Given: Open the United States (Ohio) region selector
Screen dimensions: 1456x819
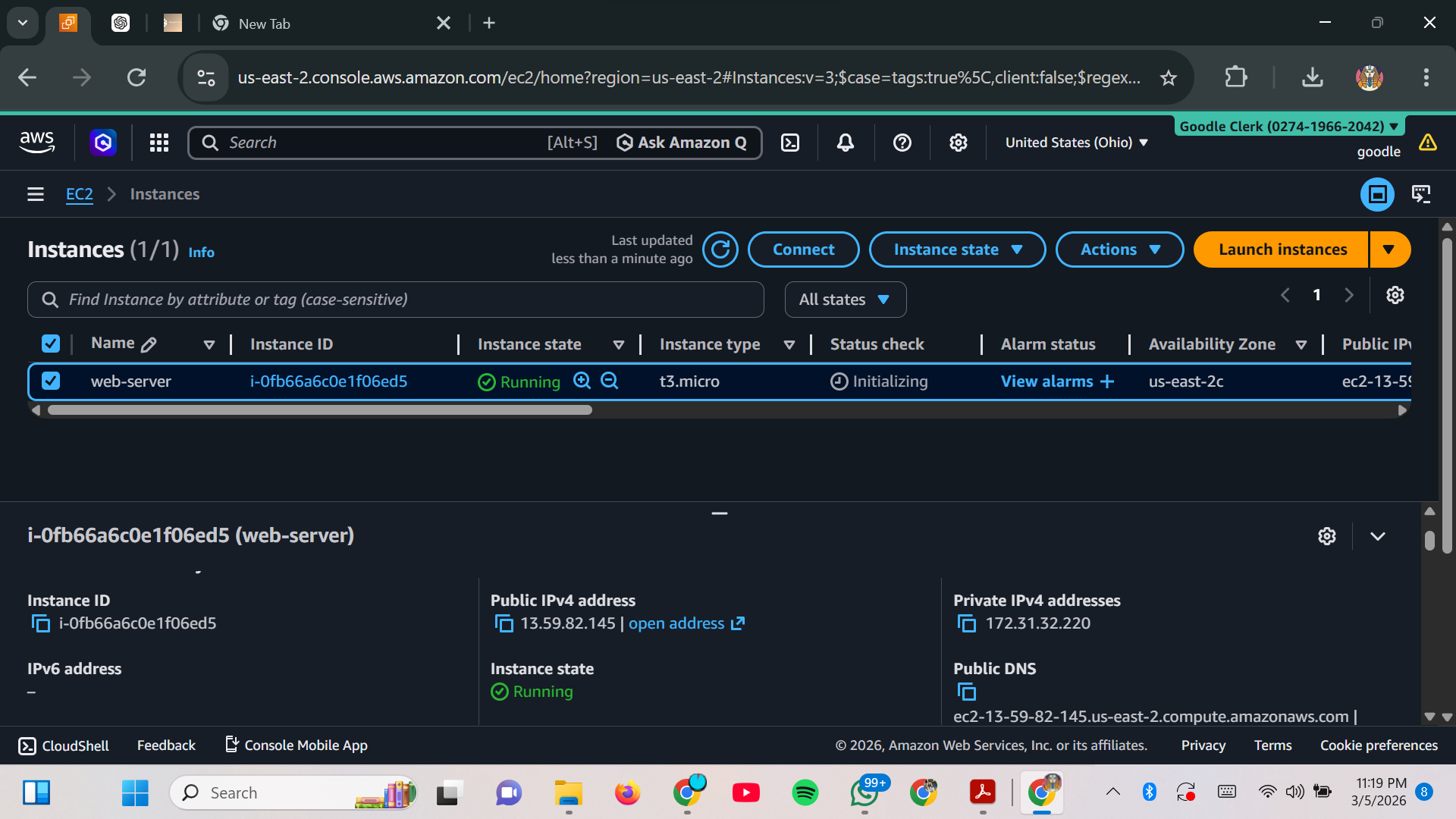Looking at the screenshot, I should pyautogui.click(x=1077, y=143).
